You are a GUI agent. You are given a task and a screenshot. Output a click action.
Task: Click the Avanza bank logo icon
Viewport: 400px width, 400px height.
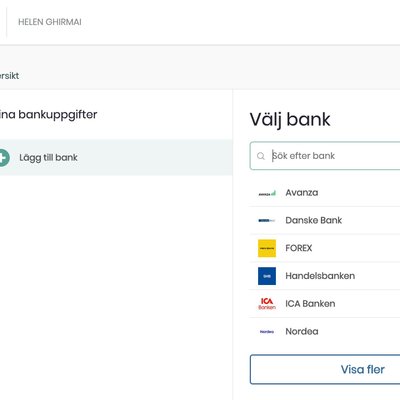pos(267,193)
